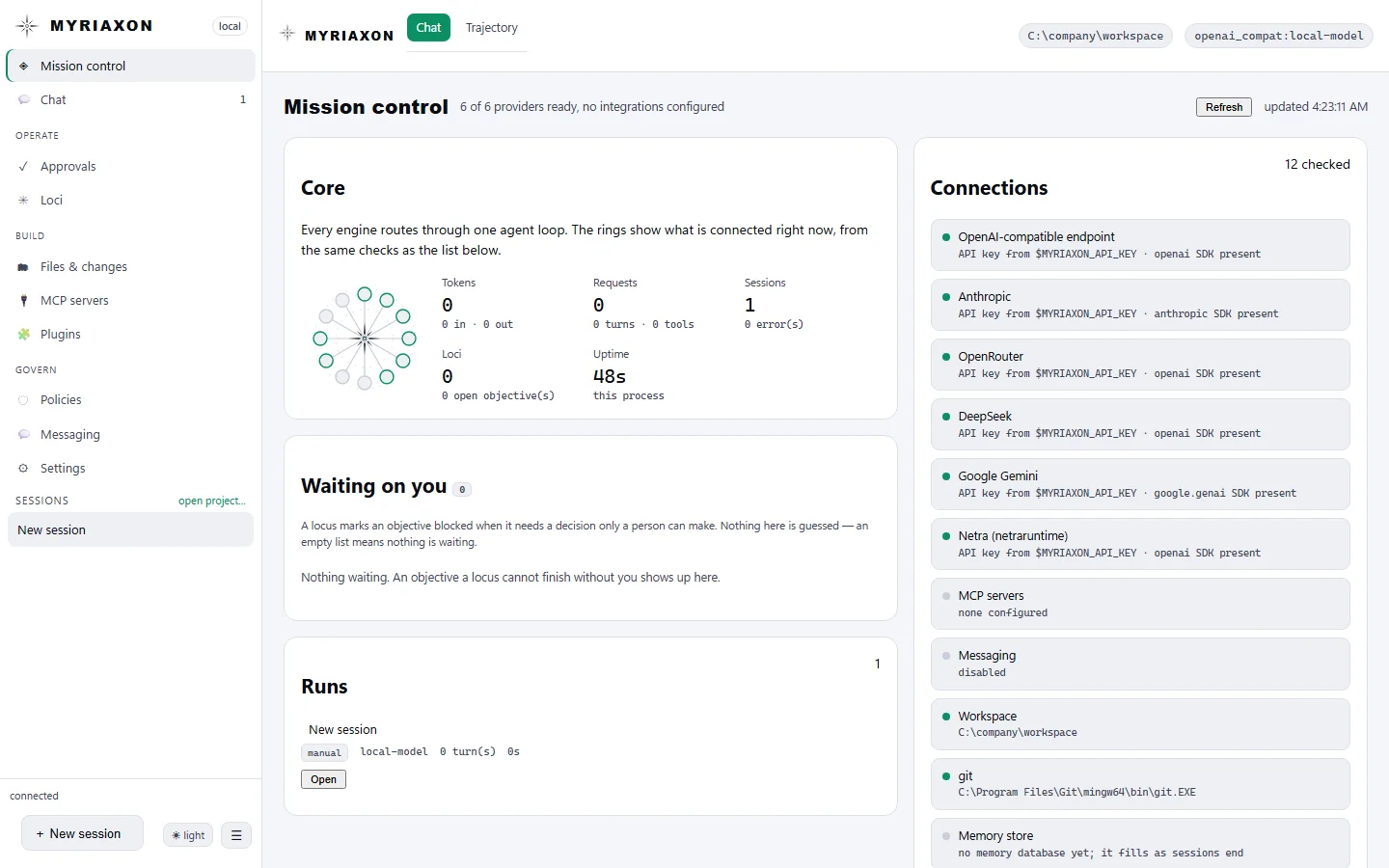Click the Myriaxon logo icon in sidebar
Screen dimensions: 1389x868
coord(27,26)
